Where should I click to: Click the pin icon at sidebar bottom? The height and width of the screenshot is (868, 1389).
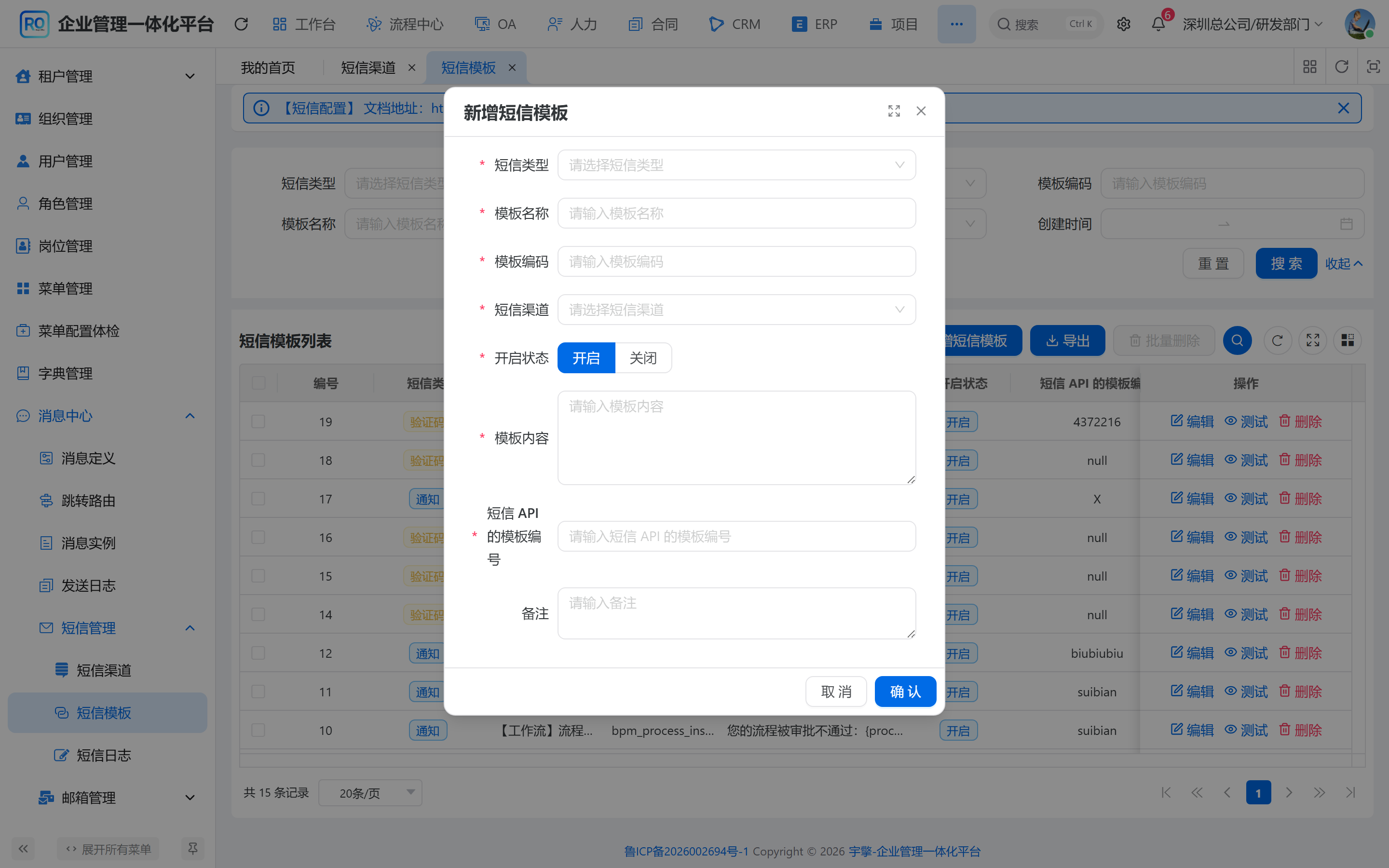[193, 849]
